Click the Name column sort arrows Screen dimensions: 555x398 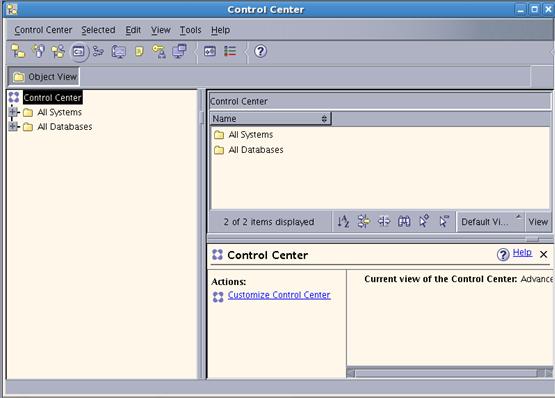324,119
